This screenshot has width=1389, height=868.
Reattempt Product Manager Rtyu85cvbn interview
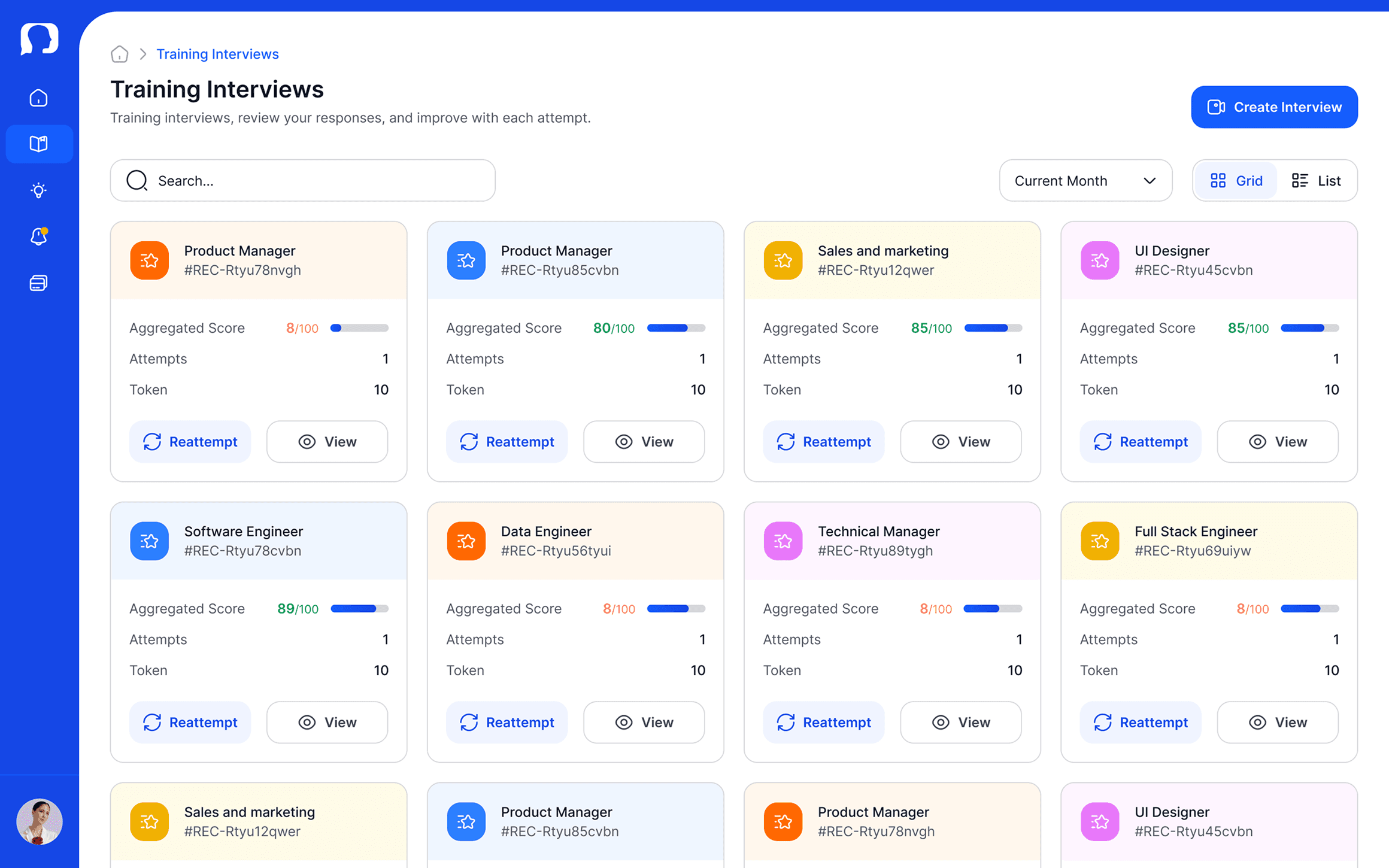pos(507,442)
